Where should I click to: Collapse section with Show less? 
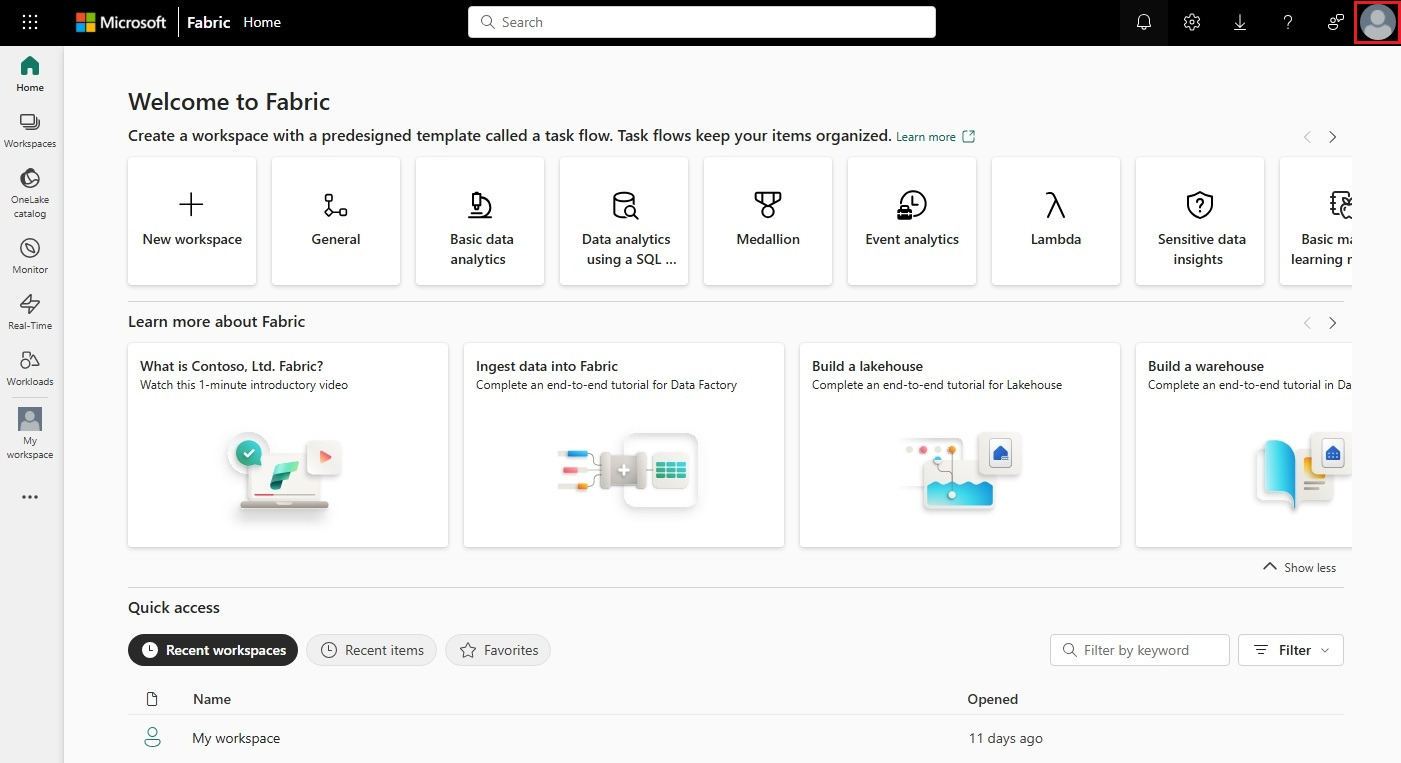pos(1299,567)
